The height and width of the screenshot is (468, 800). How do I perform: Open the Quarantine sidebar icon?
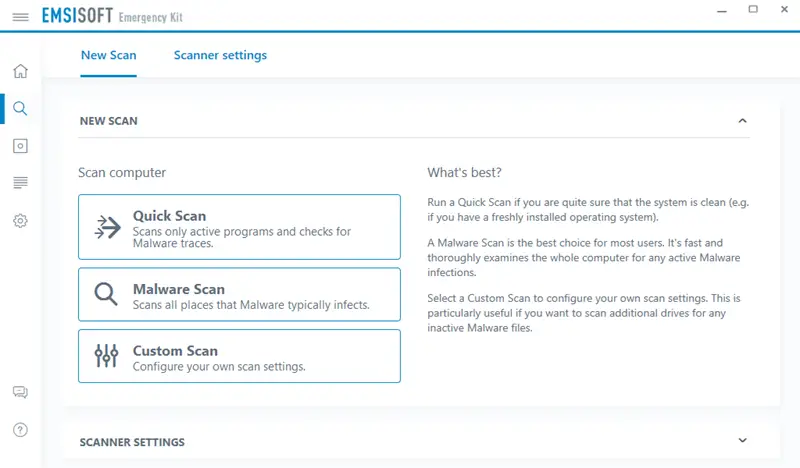pos(20,146)
